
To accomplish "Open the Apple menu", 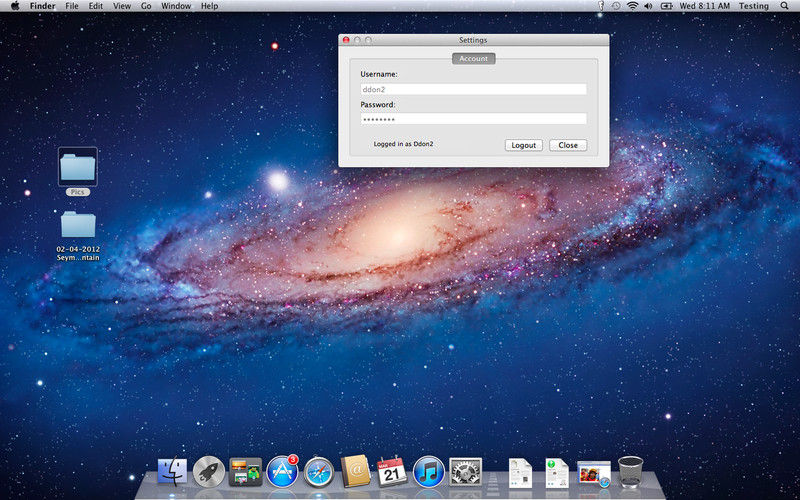I will (15, 6).
